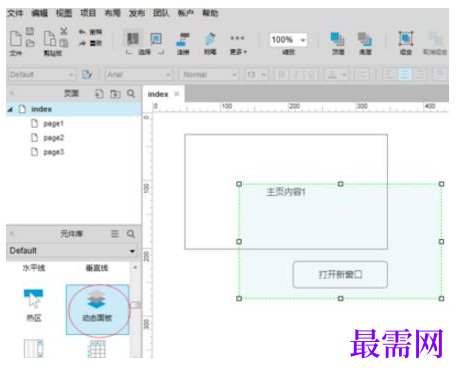The width and height of the screenshot is (462, 375).
Task: Select the contained selection mode icon
Action: 156,39
